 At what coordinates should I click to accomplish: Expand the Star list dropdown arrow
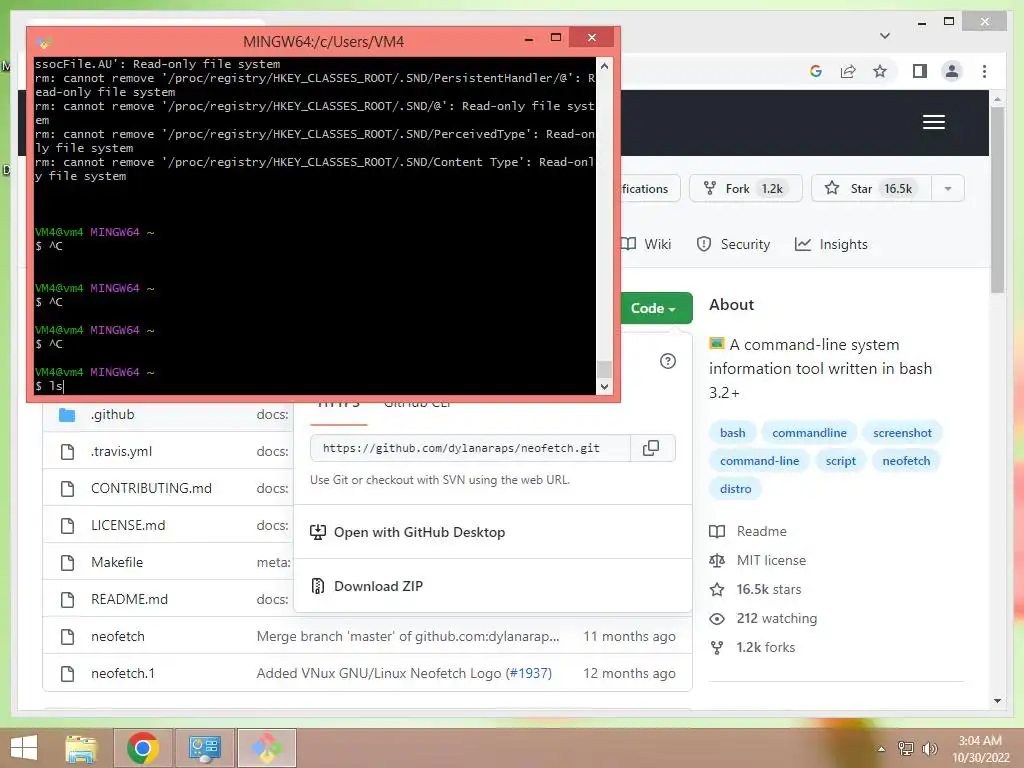948,189
